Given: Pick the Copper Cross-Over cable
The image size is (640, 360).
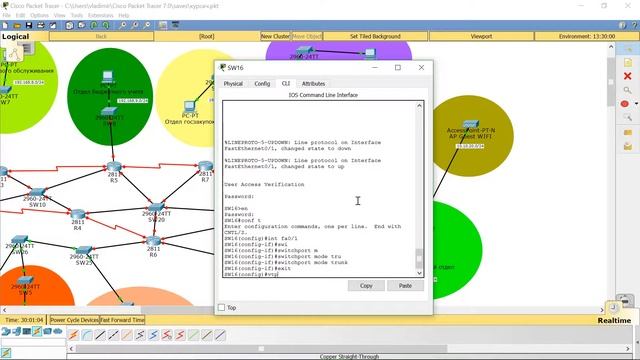Looking at the screenshot, I should pyautogui.click(x=113, y=335).
